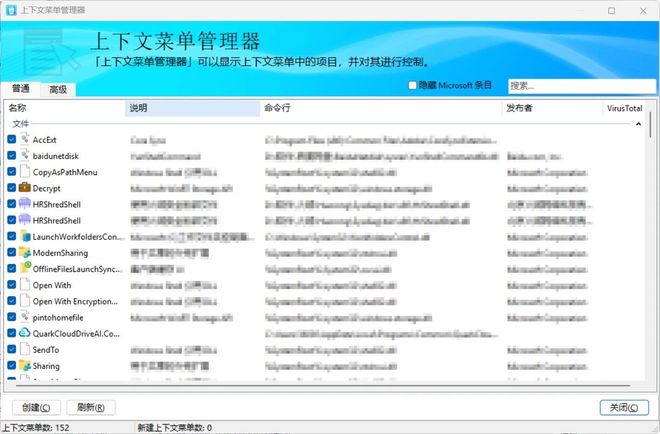
Task: Collapse the 文件 group with chevron
Action: [638, 124]
